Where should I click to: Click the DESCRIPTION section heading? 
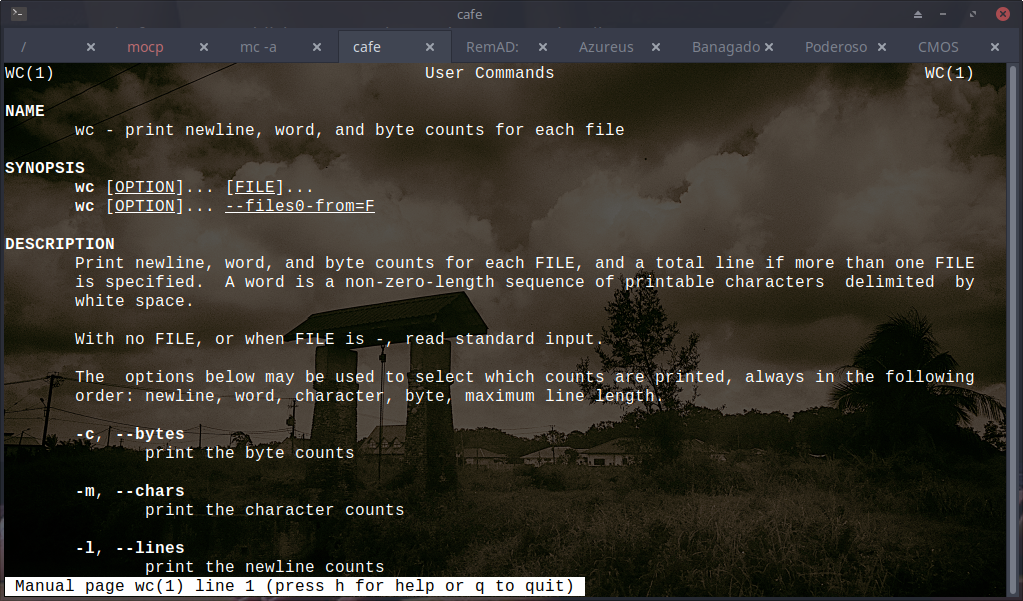click(59, 244)
